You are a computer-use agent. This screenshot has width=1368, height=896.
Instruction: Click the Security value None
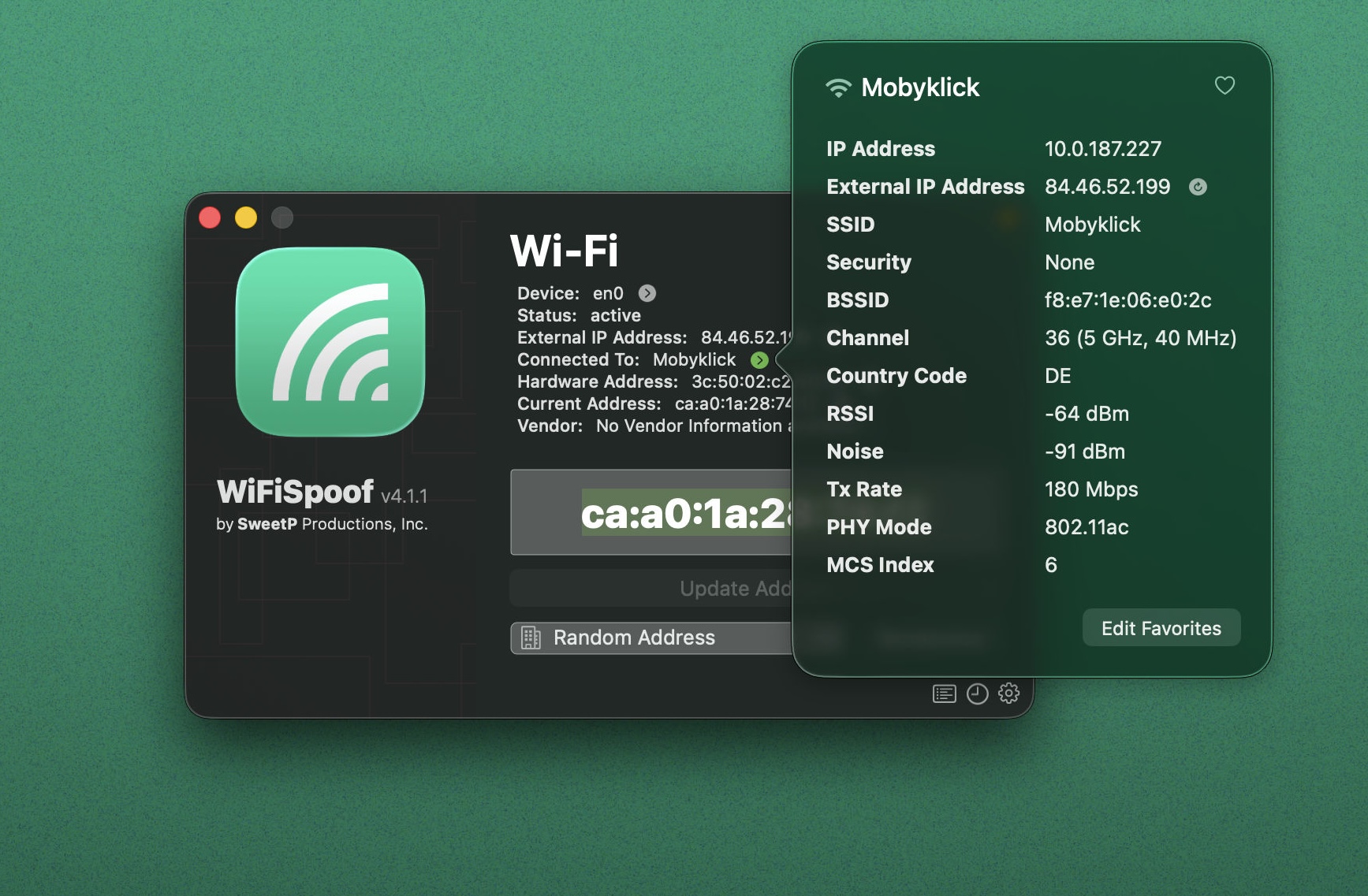[1069, 262]
